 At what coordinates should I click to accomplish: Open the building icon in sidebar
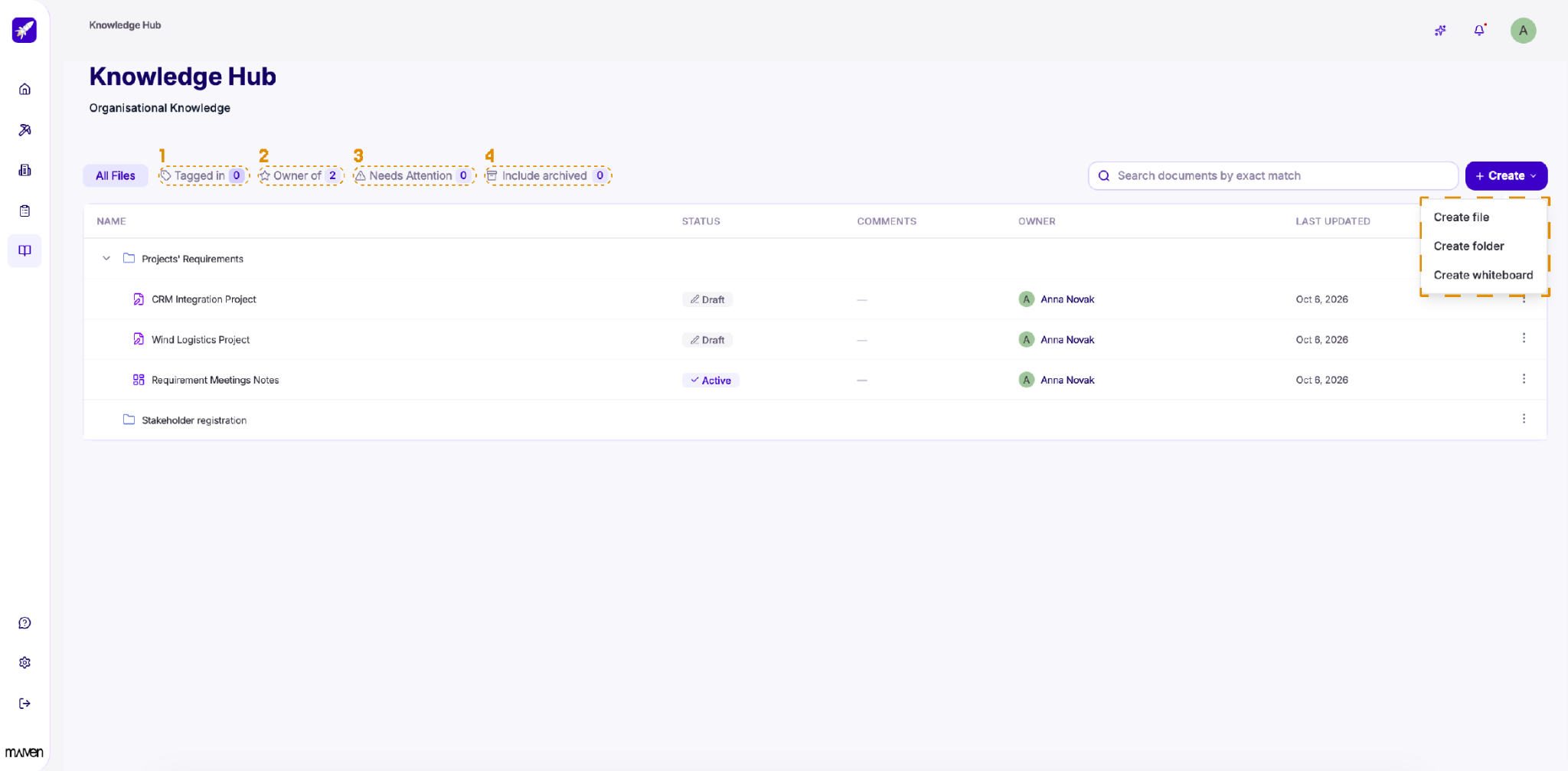tap(24, 170)
